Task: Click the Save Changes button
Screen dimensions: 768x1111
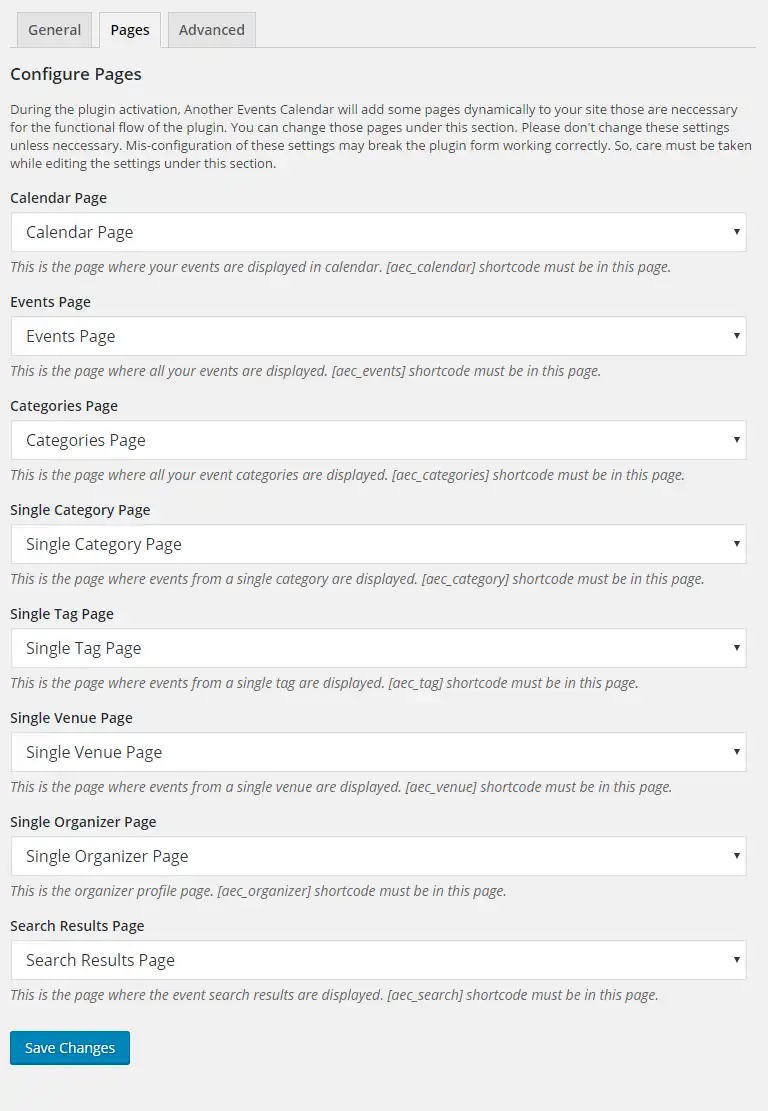Action: [x=70, y=1048]
